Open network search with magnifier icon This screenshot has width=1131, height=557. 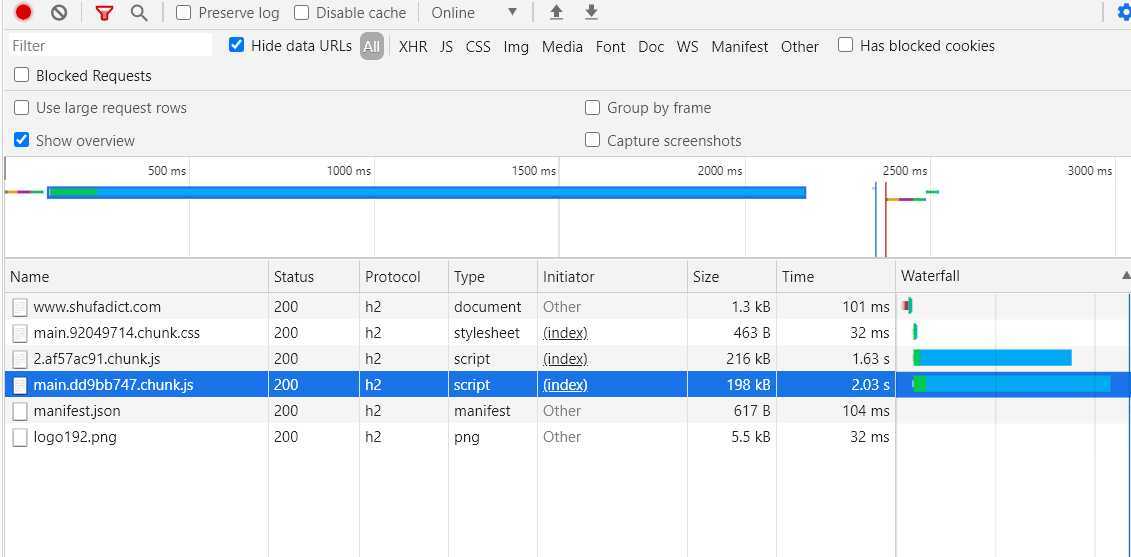[x=139, y=12]
